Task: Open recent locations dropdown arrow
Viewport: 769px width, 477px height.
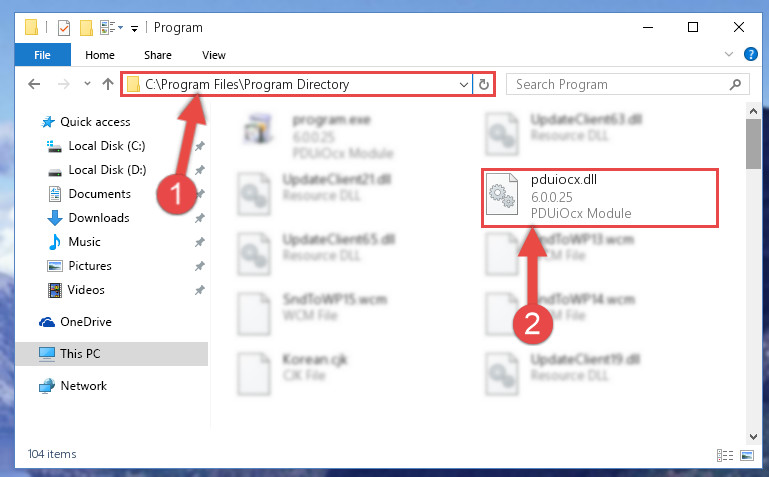Action: (x=87, y=84)
